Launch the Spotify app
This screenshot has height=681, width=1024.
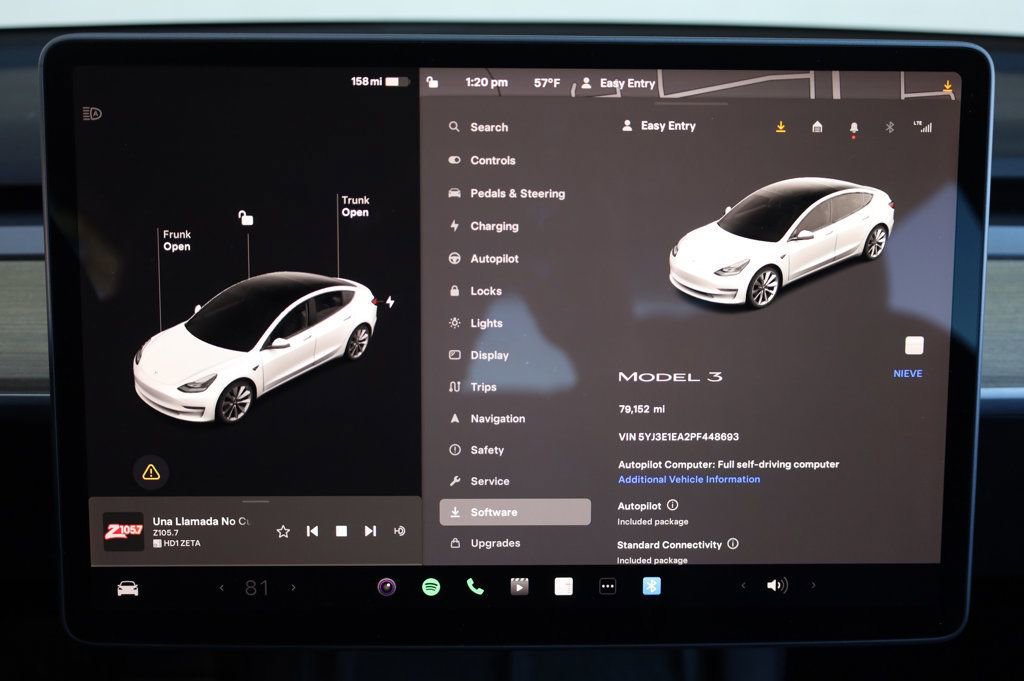click(431, 587)
